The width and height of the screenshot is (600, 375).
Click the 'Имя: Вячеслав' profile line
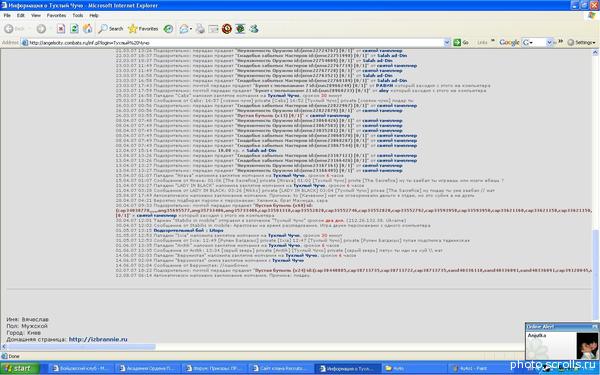click(x=27, y=319)
